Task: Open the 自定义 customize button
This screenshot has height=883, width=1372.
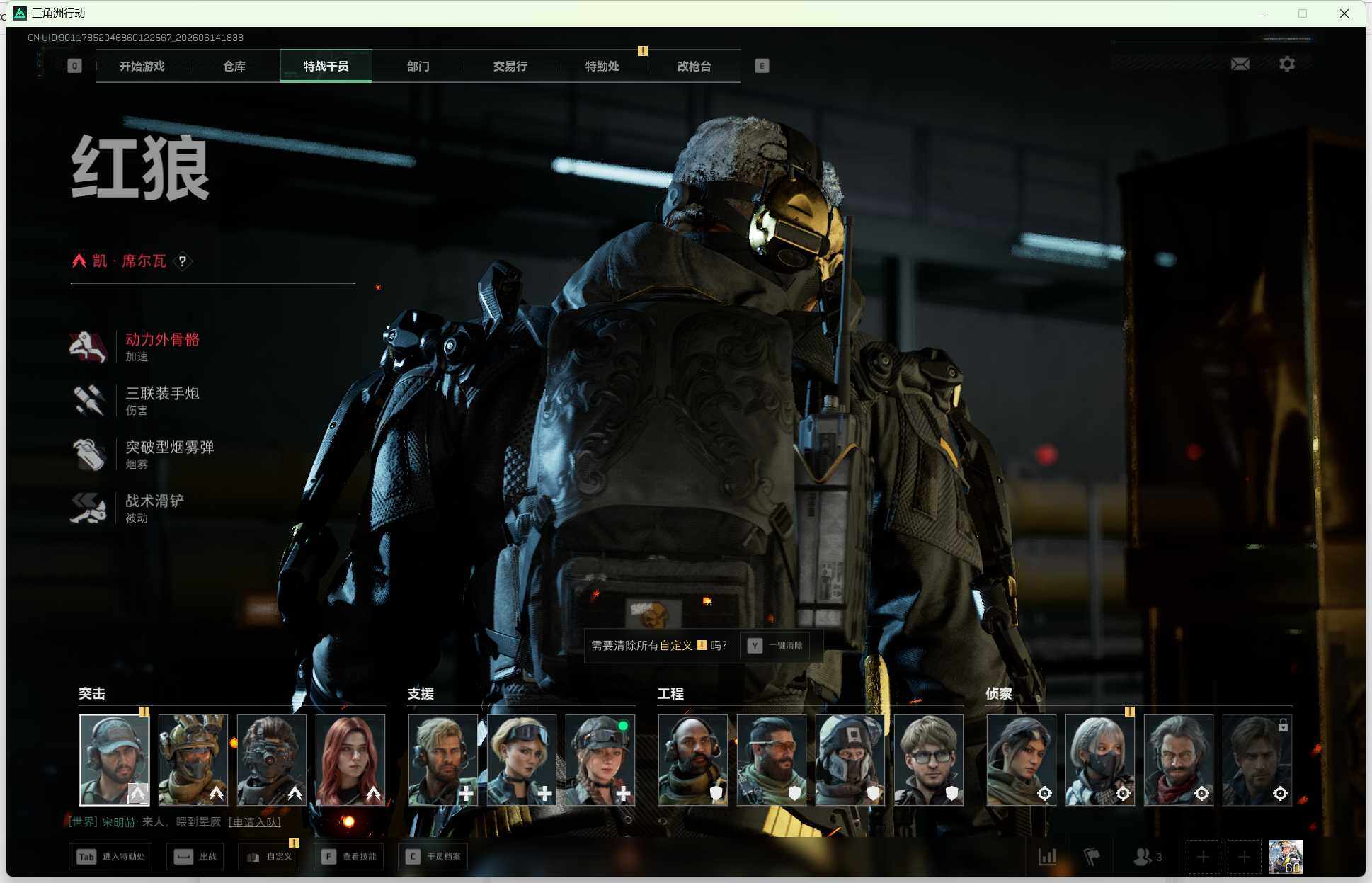Action: (x=270, y=857)
